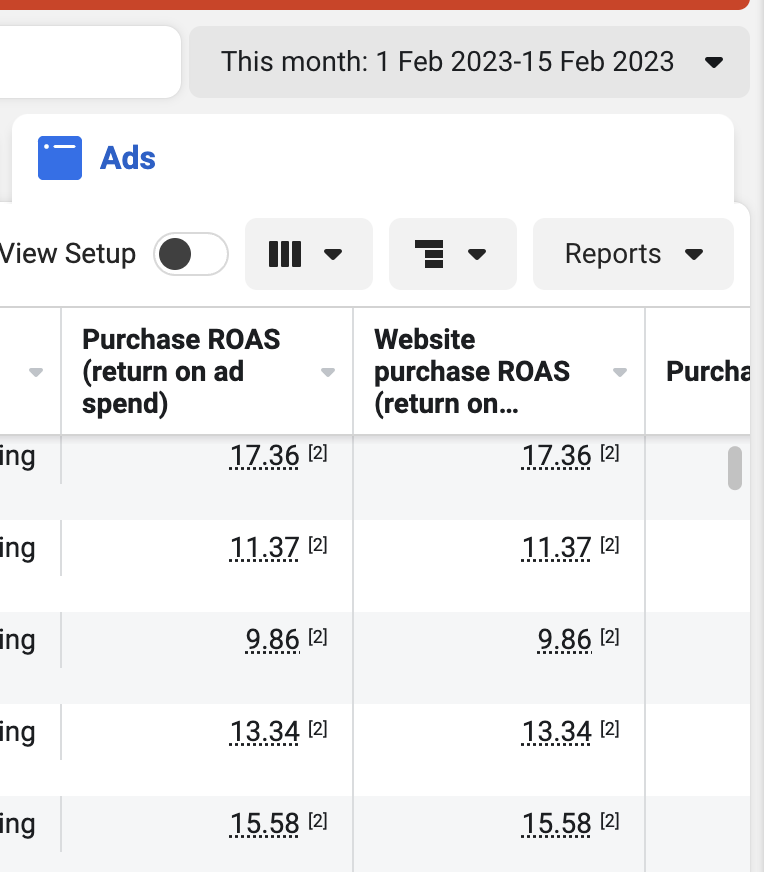Click footnote [2] beside Purchase ROAS 9.86
This screenshot has height=872, width=764.
(x=317, y=636)
